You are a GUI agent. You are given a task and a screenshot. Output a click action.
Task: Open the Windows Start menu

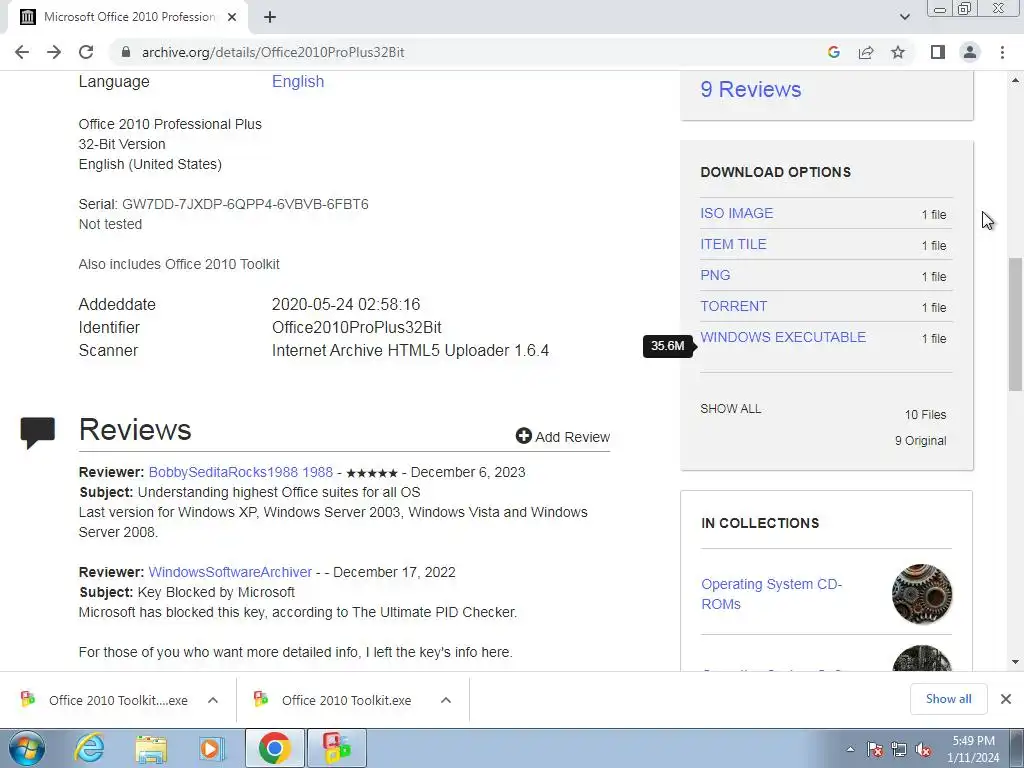[x=27, y=748]
